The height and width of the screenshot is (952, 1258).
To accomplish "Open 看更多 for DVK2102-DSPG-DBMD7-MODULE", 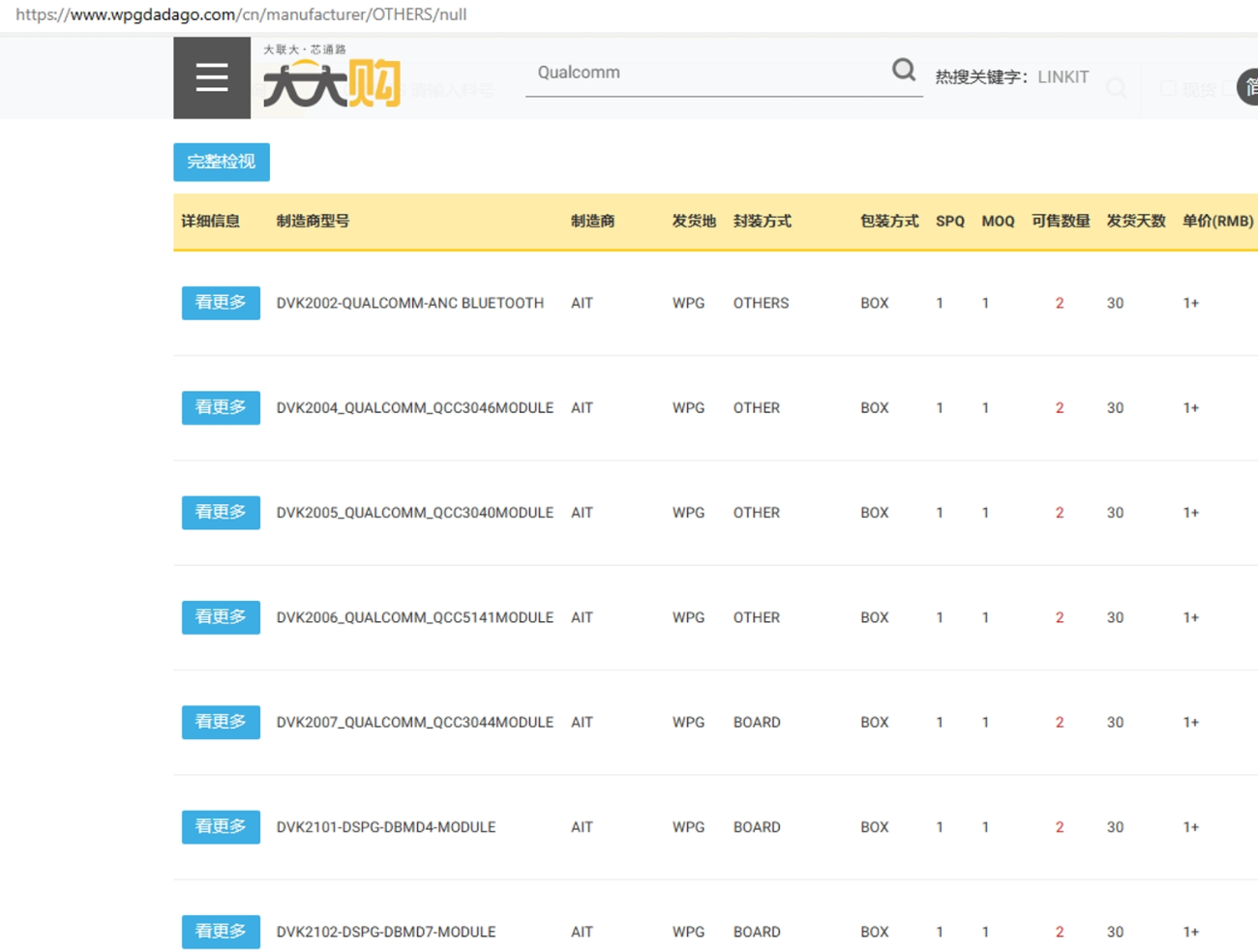I will (x=221, y=932).
